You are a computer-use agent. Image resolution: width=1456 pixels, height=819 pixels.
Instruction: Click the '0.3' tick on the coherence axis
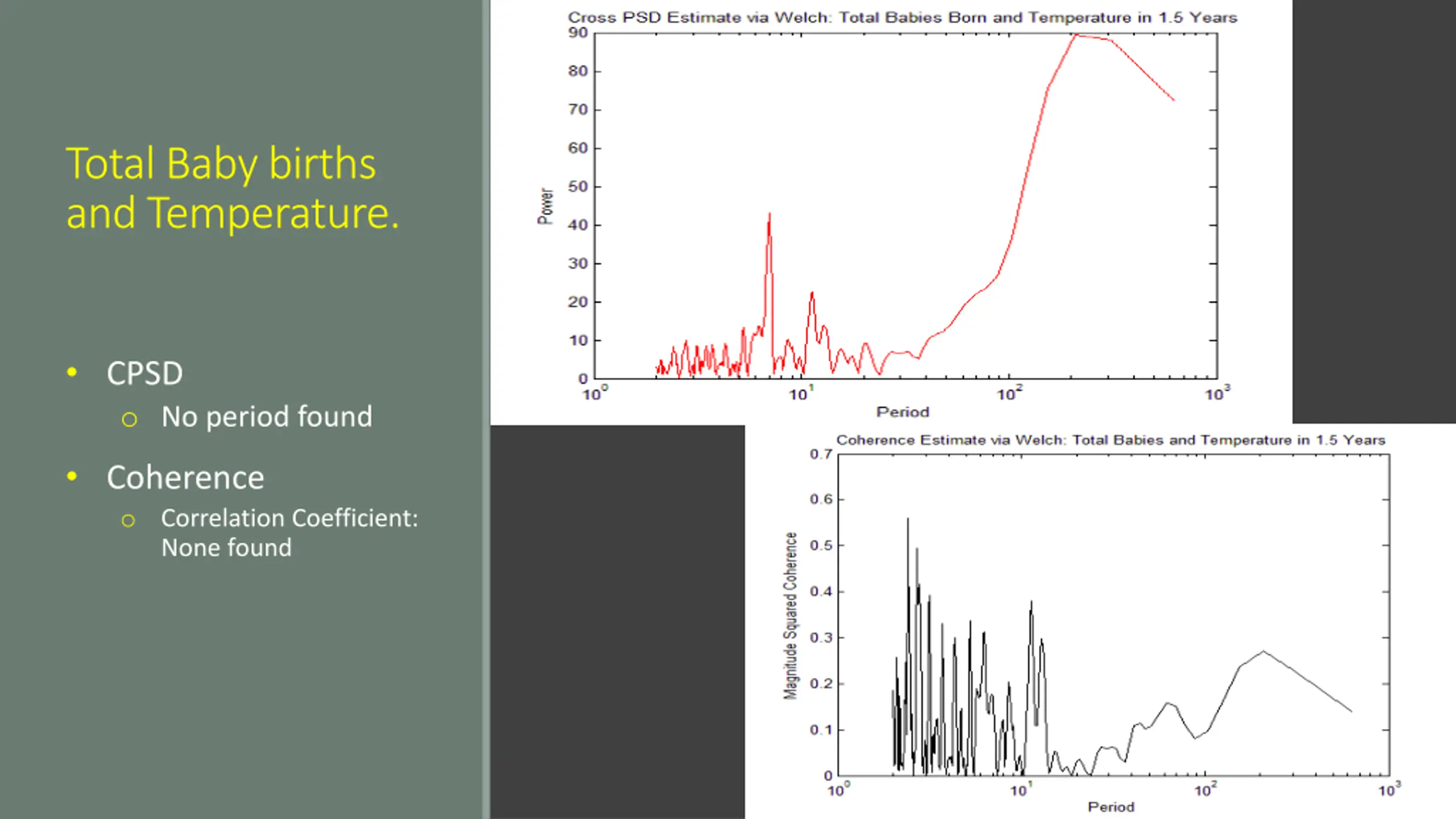821,638
